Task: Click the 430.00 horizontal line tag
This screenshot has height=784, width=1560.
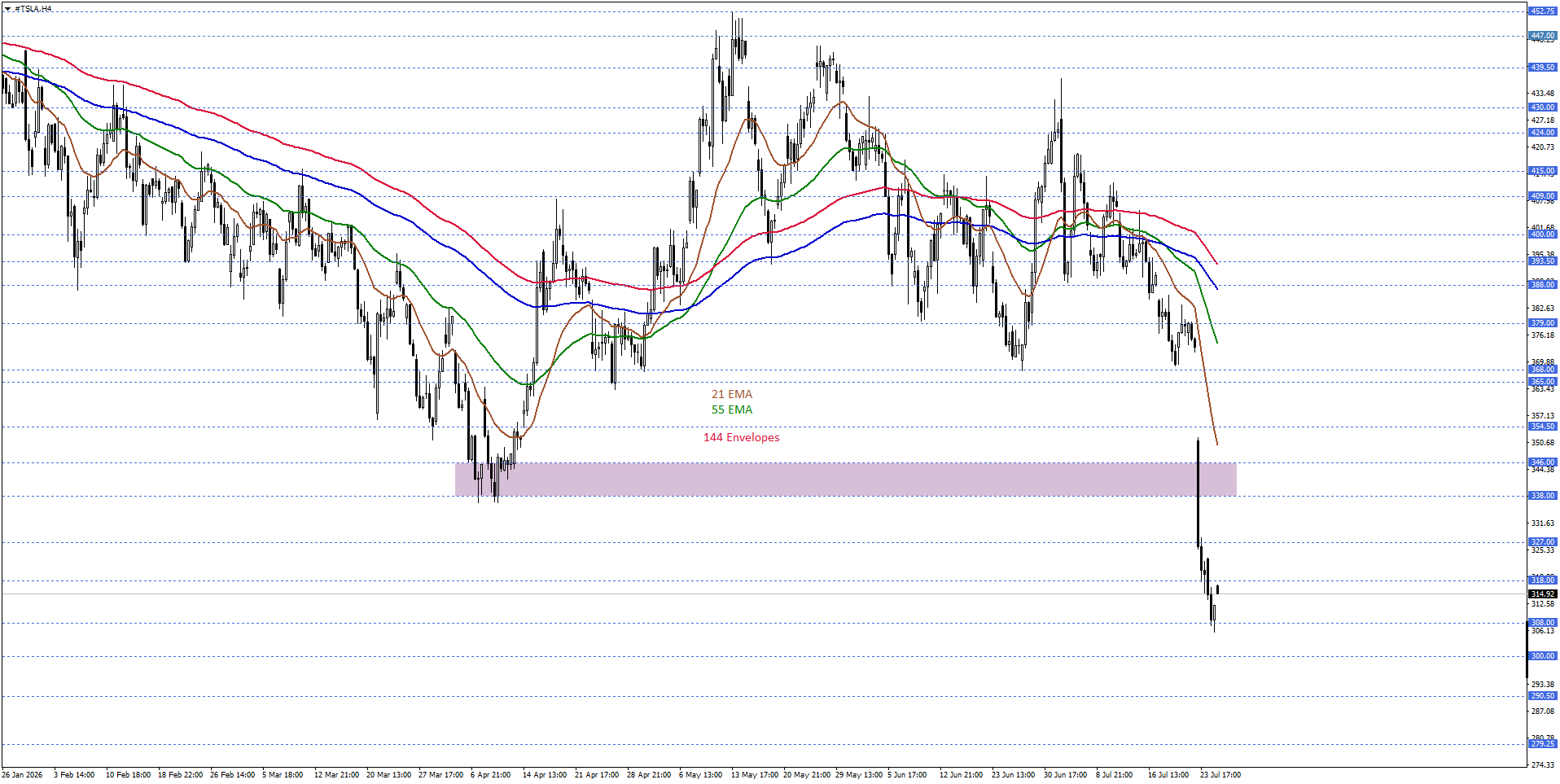Action: (x=1543, y=107)
